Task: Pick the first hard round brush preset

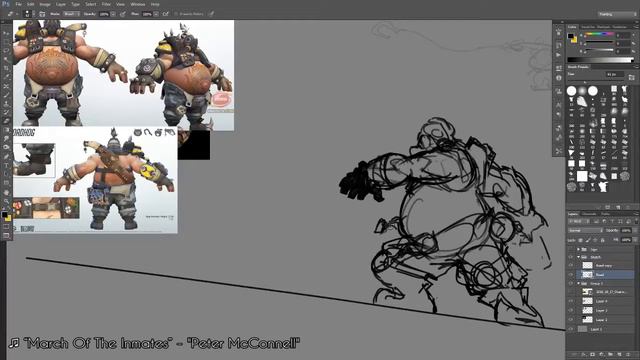Action: pyautogui.click(x=571, y=91)
